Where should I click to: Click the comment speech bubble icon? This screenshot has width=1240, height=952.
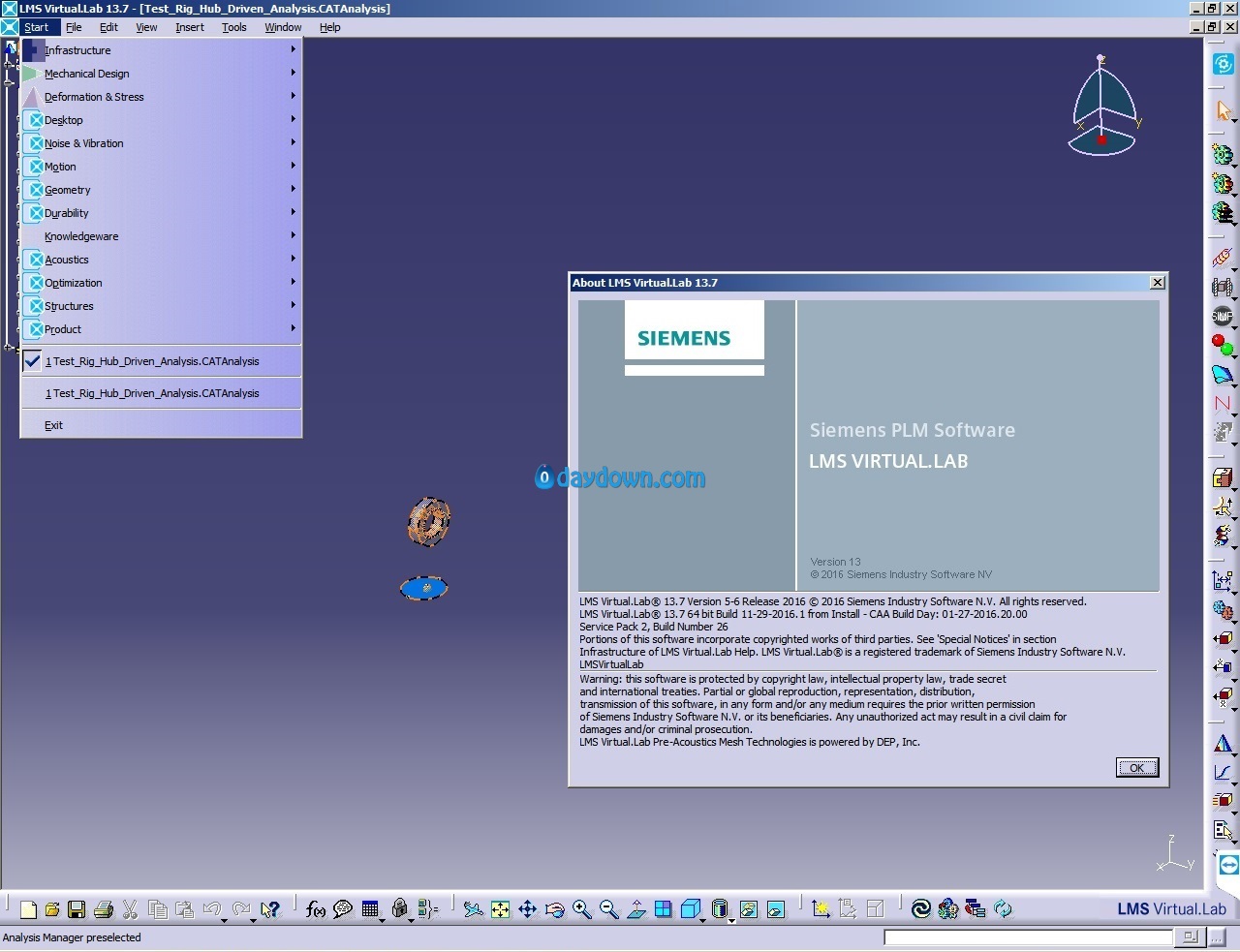(x=343, y=909)
